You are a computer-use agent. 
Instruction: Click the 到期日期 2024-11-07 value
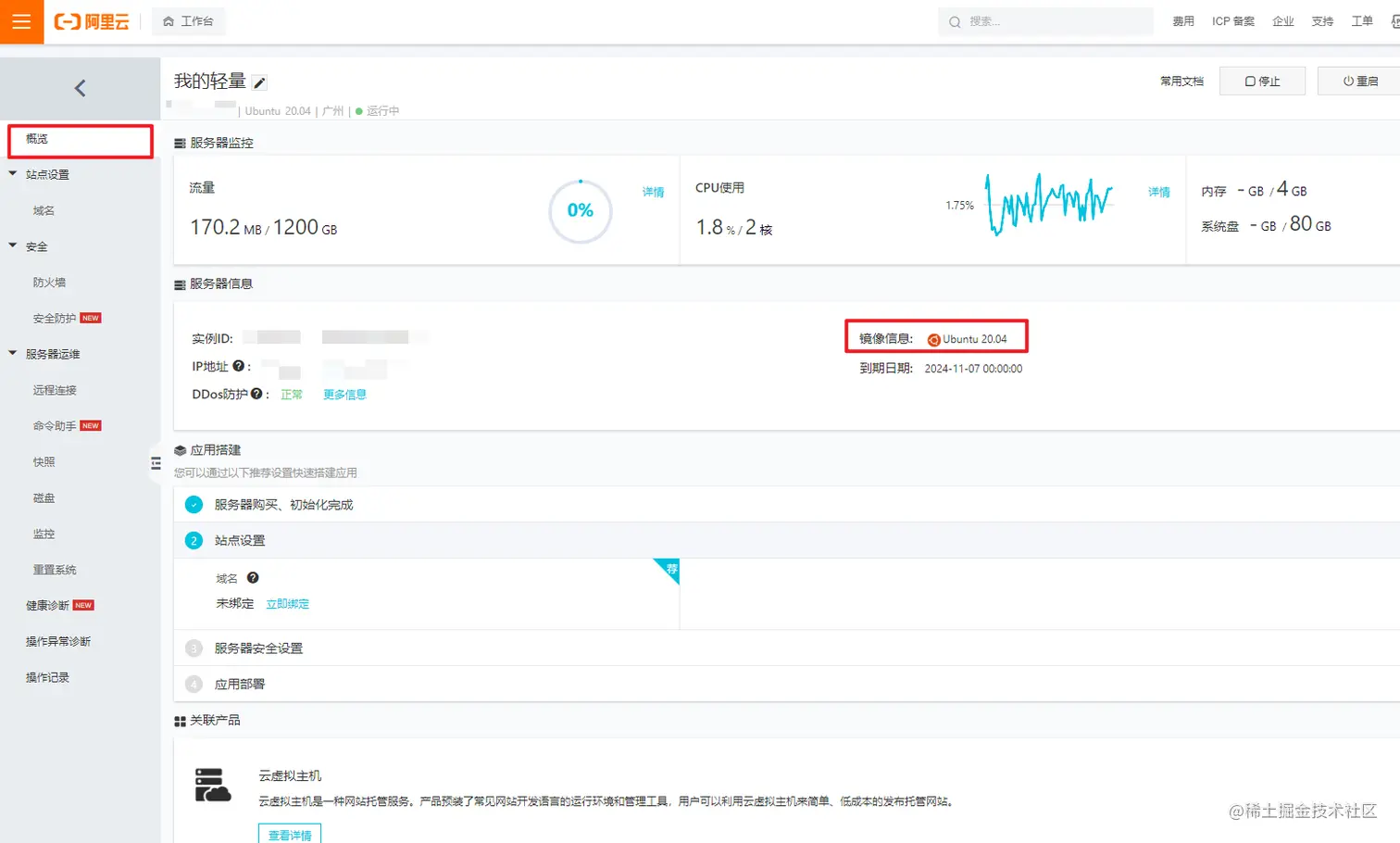point(973,369)
